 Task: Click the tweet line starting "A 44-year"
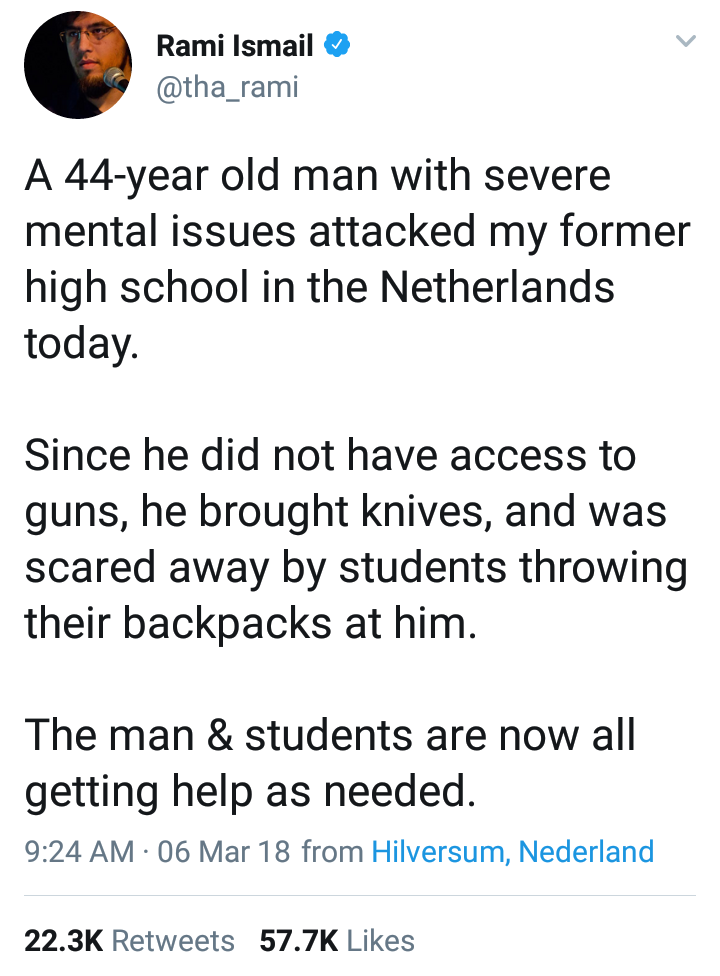(317, 177)
